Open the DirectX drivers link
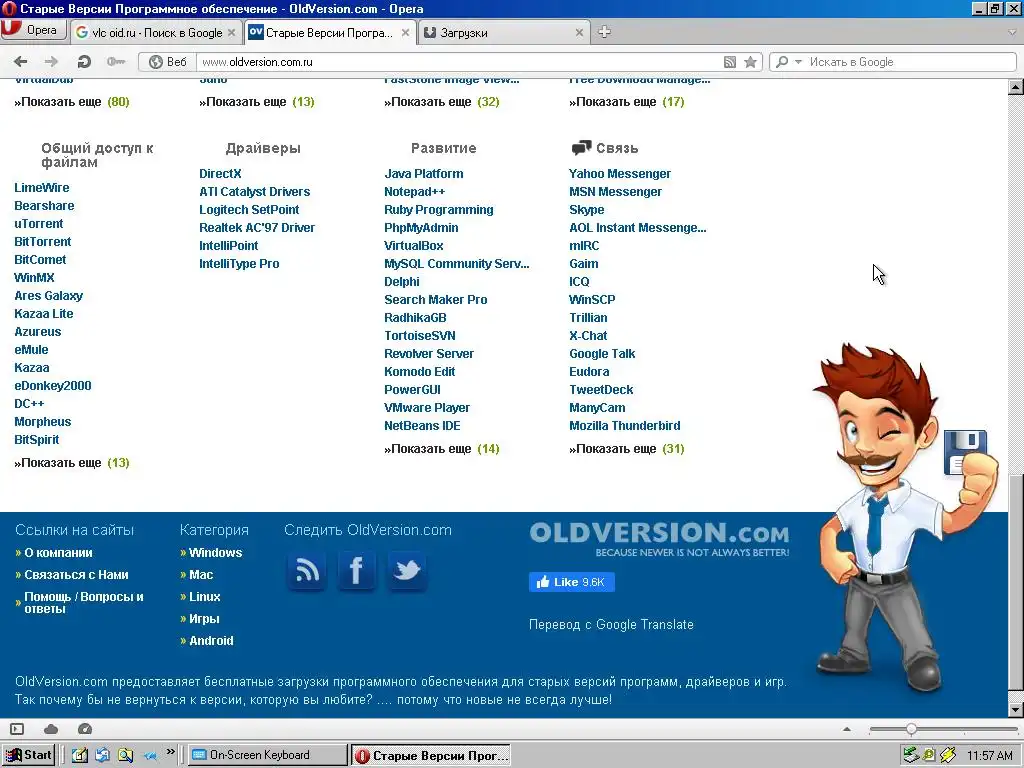 [220, 174]
